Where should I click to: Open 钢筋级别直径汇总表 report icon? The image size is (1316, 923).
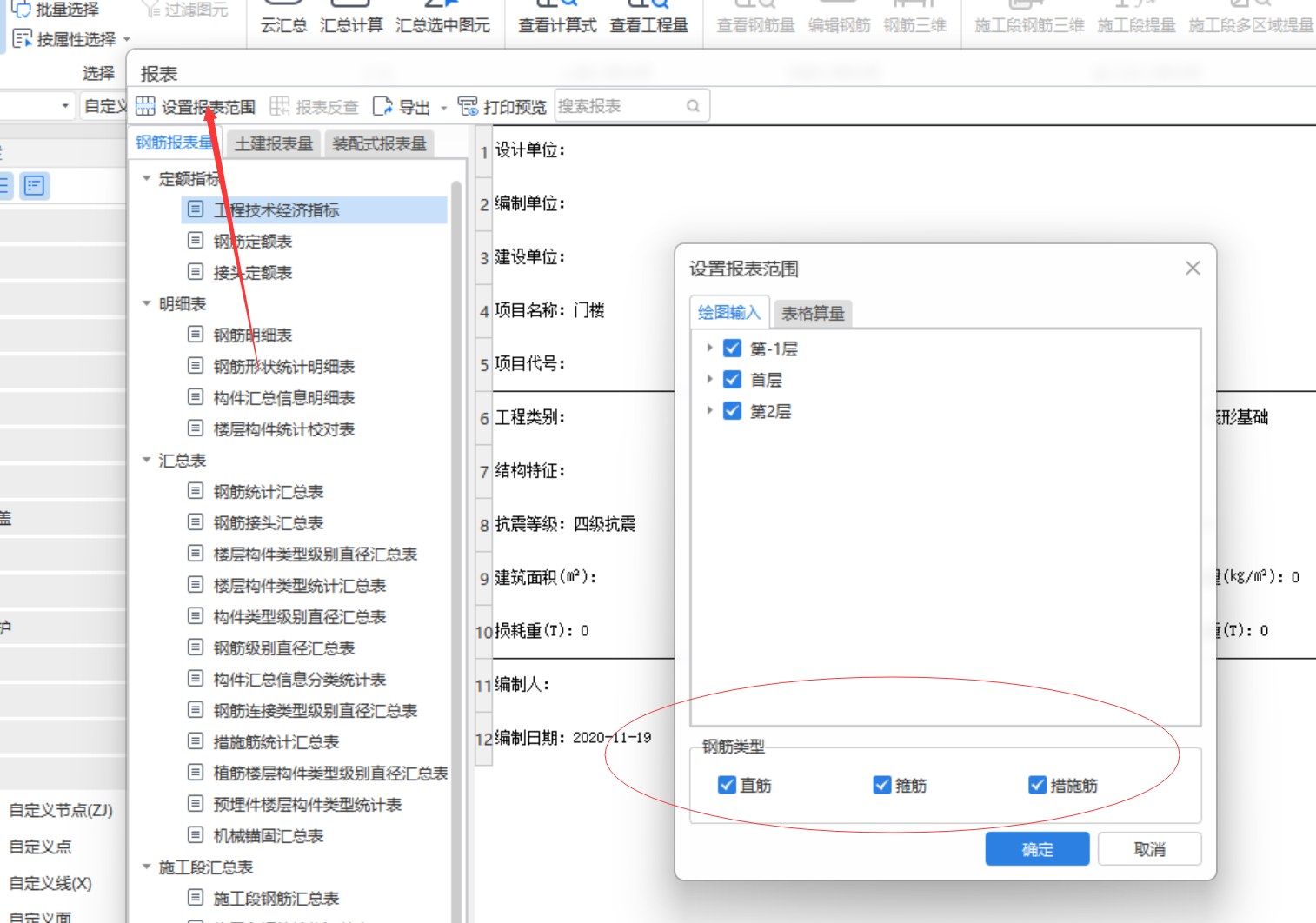coord(196,647)
